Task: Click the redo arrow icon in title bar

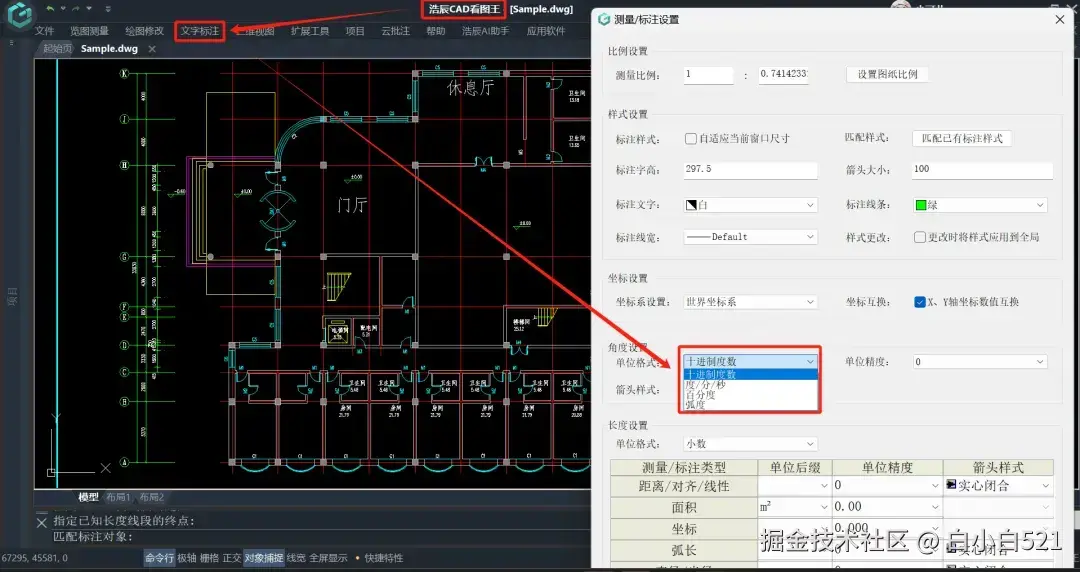Action: click(76, 8)
